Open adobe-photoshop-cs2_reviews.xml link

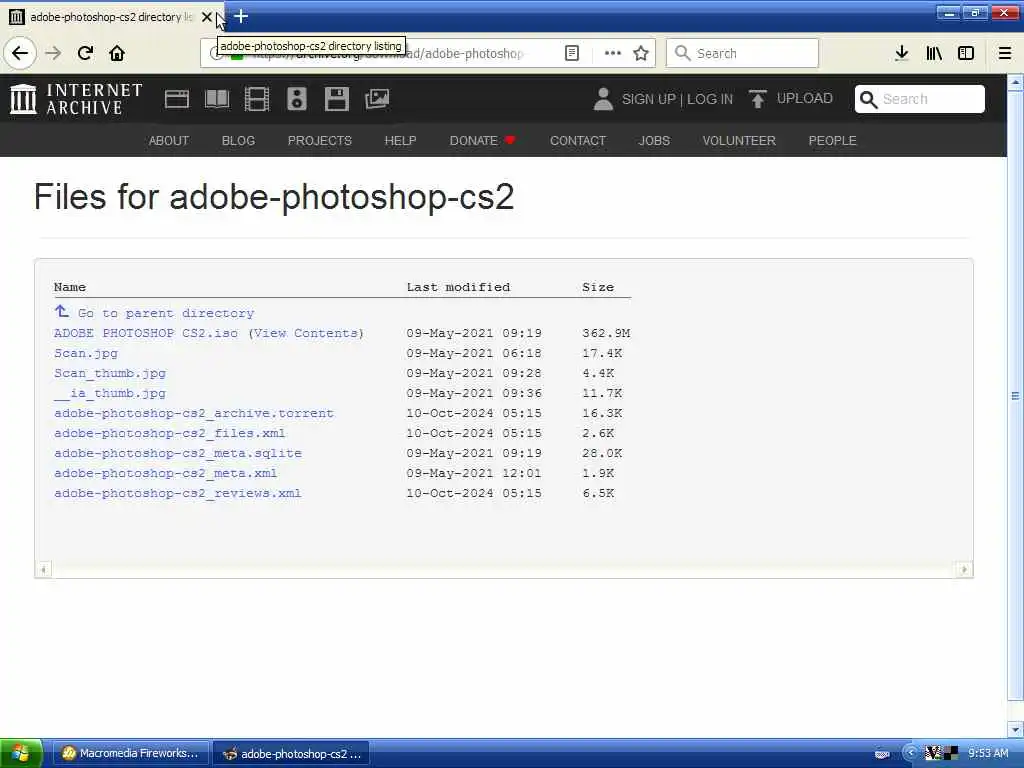(177, 493)
